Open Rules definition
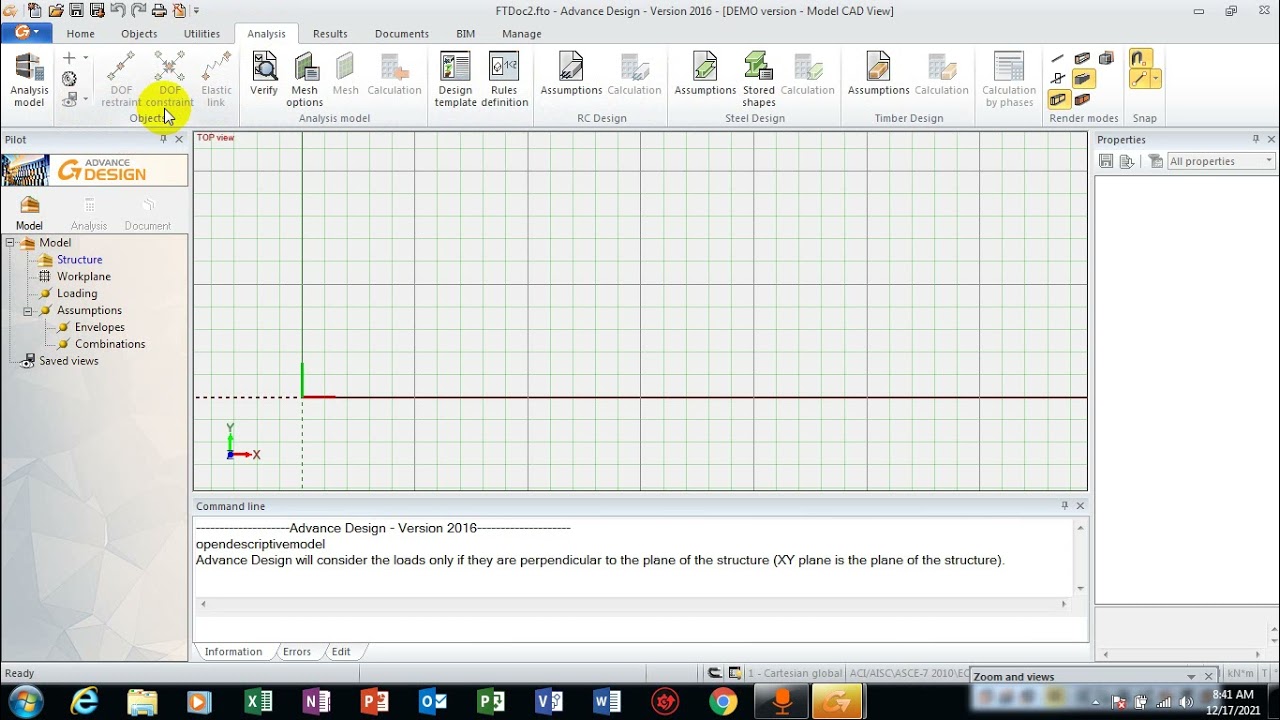Image resolution: width=1280 pixels, height=720 pixels. [504, 80]
